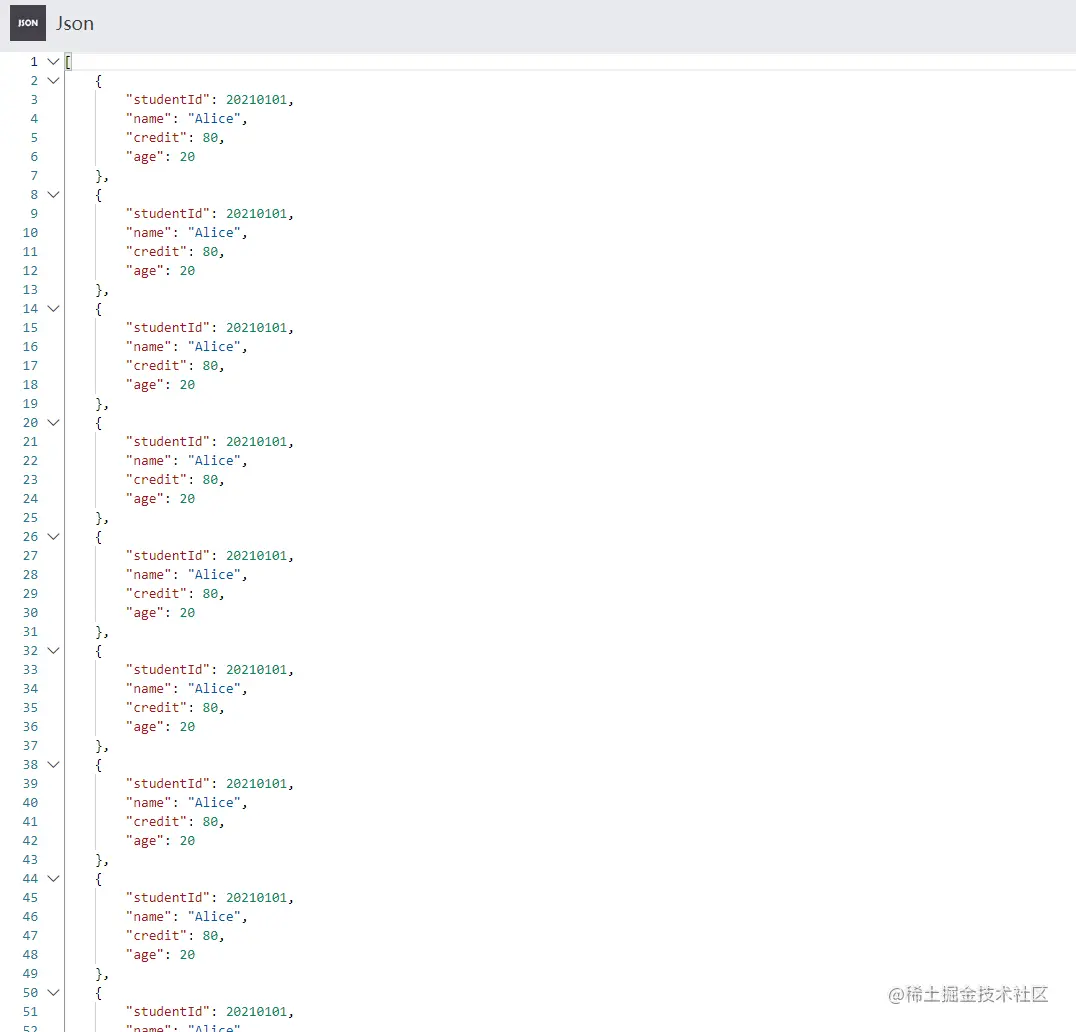This screenshot has height=1032, width=1076.
Task: Click "studentId" key on line 33
Action: (x=167, y=669)
